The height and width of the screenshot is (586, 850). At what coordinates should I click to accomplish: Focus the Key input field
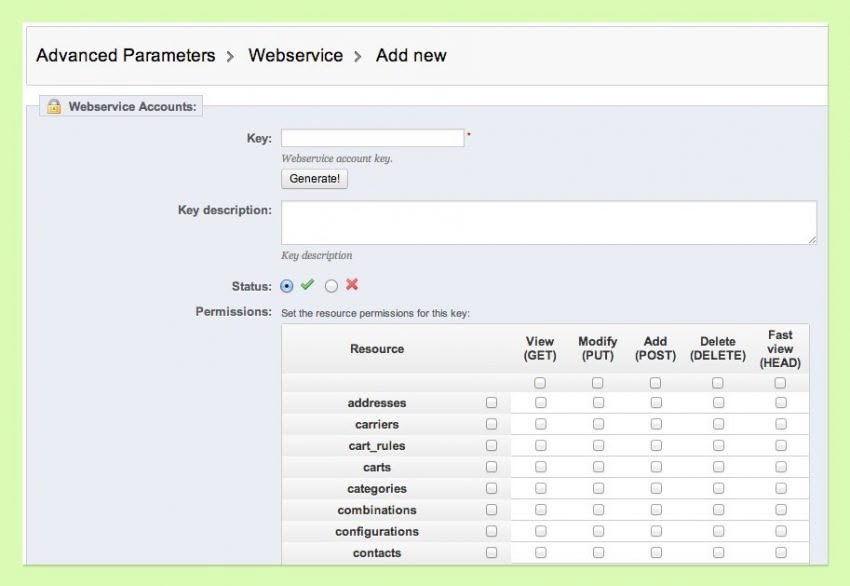tap(373, 138)
